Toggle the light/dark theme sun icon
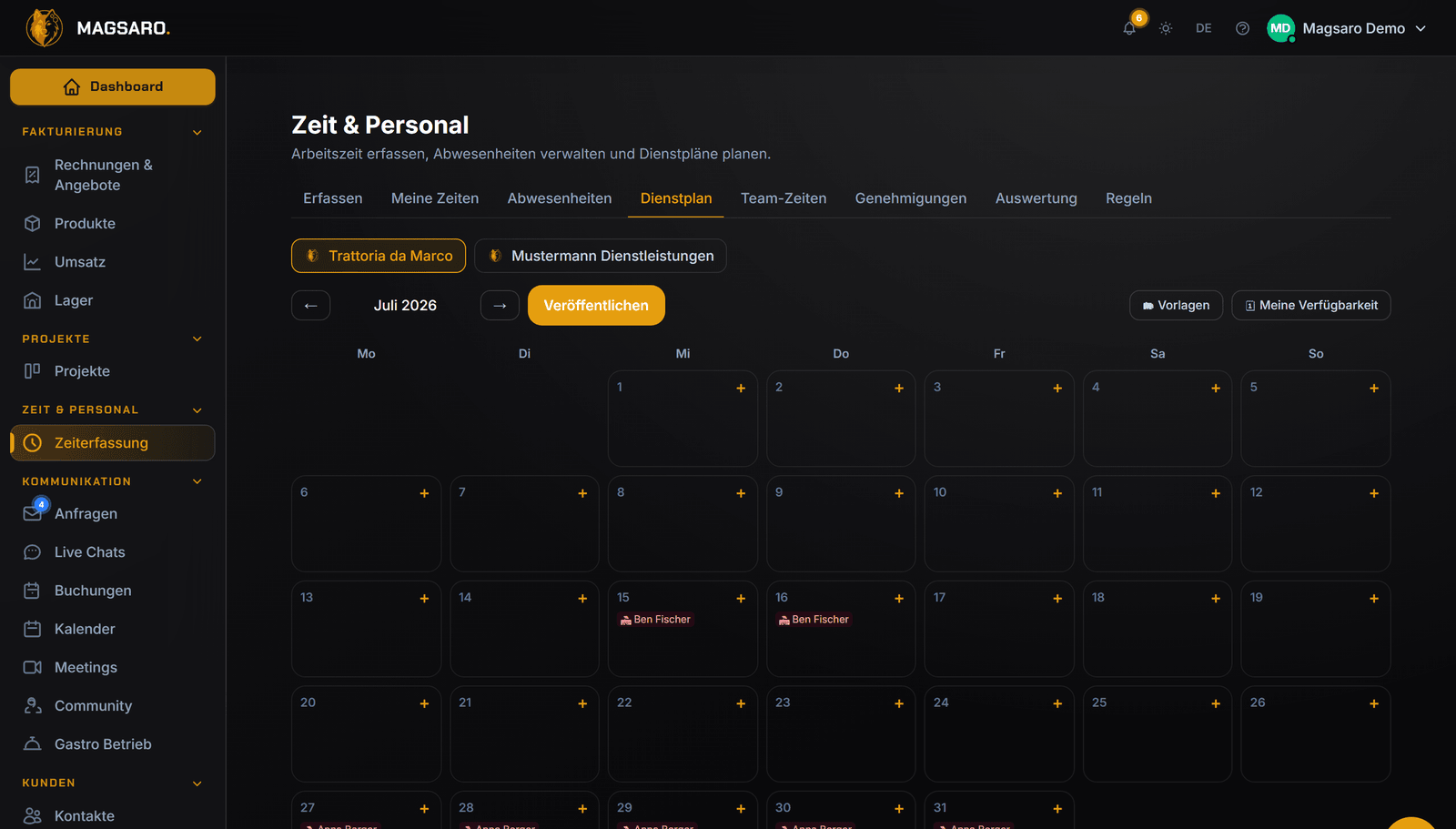The image size is (1456, 829). 1166,28
